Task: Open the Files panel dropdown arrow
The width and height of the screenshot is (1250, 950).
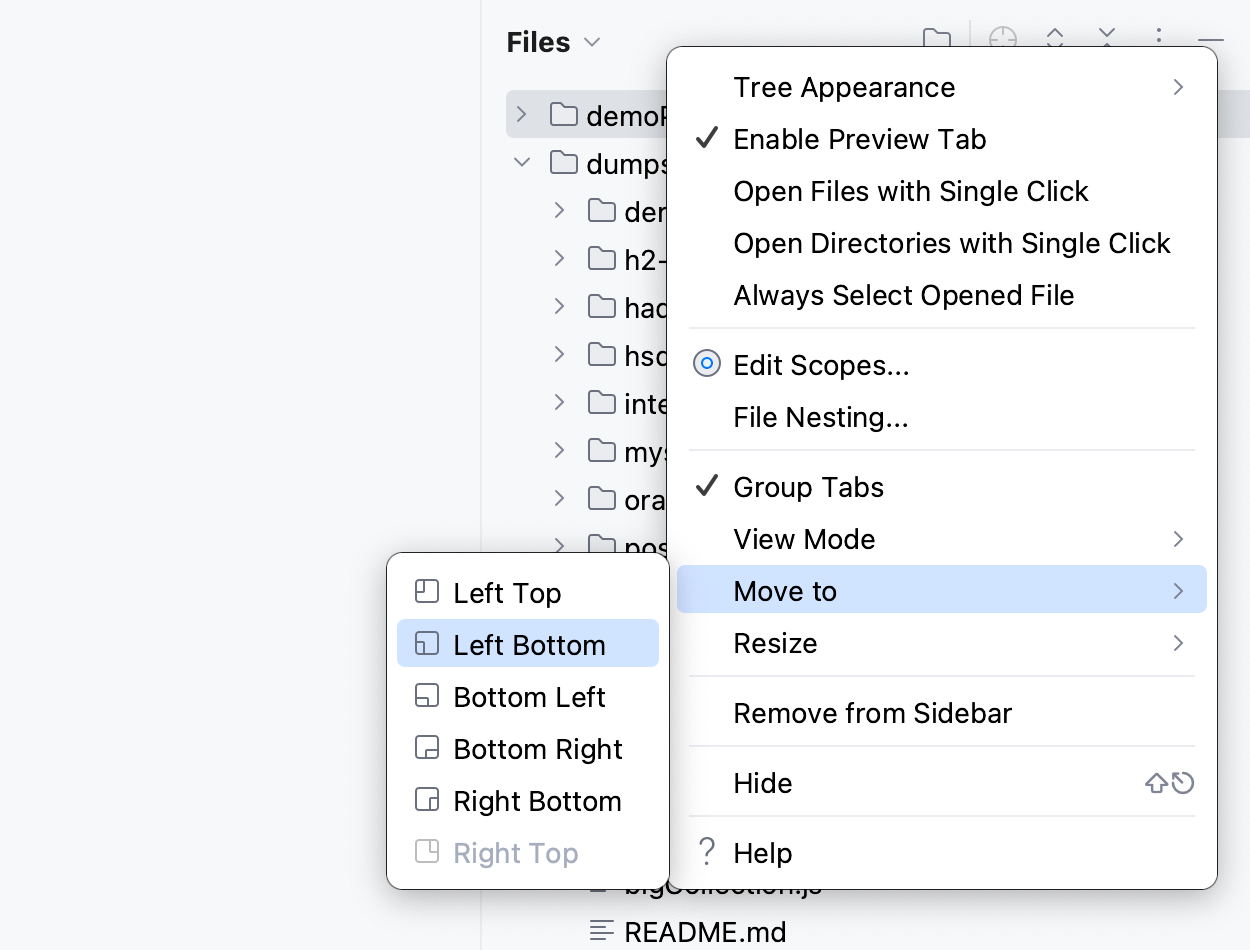Action: point(592,42)
